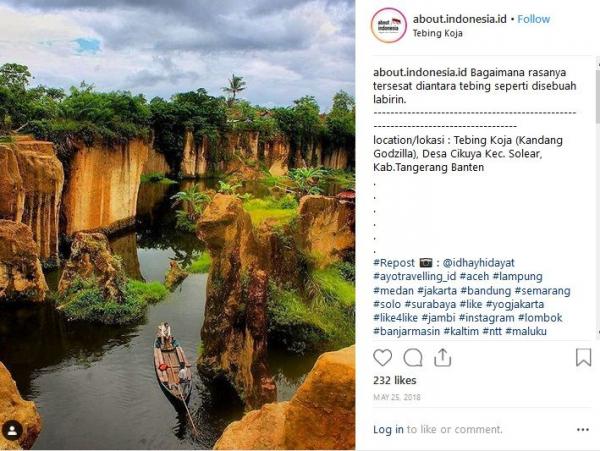This screenshot has width=600, height=451.
Task: Open more options ellipsis menu
Action: 583,430
